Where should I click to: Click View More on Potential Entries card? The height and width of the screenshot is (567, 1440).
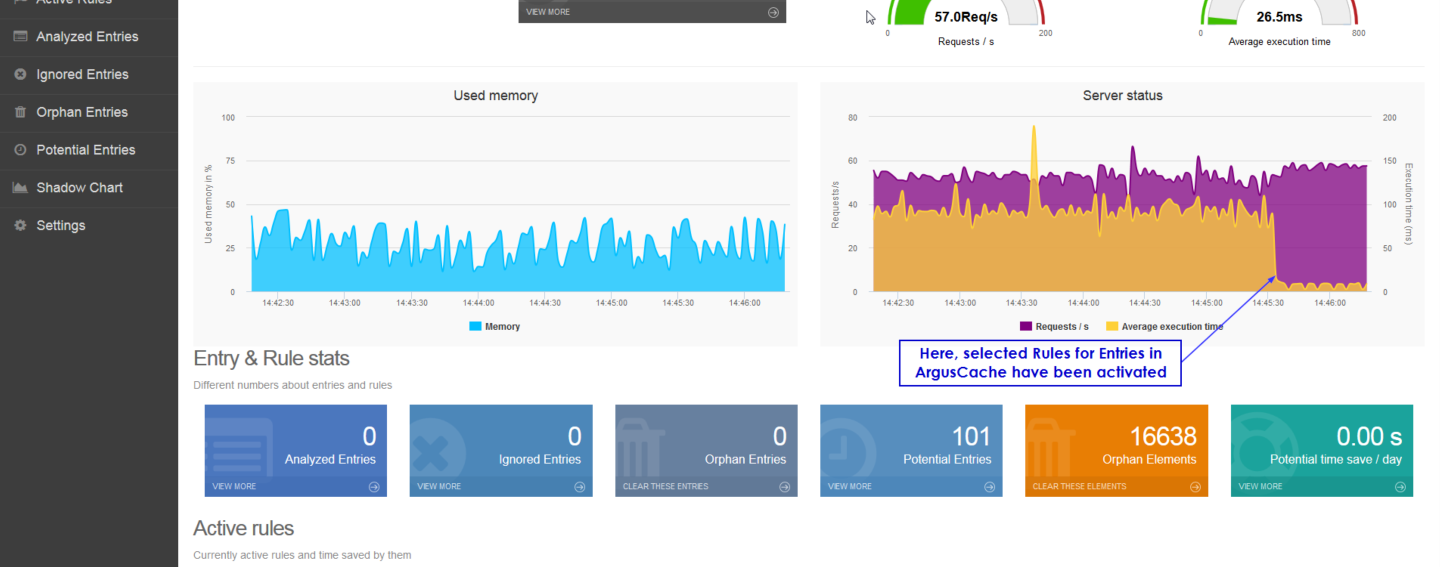point(849,487)
